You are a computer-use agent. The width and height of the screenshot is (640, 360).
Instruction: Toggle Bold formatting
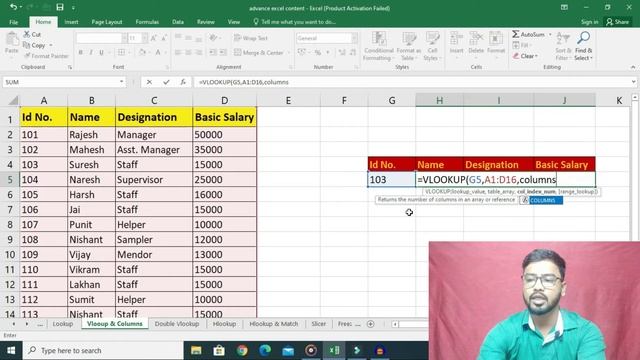[x=80, y=52]
